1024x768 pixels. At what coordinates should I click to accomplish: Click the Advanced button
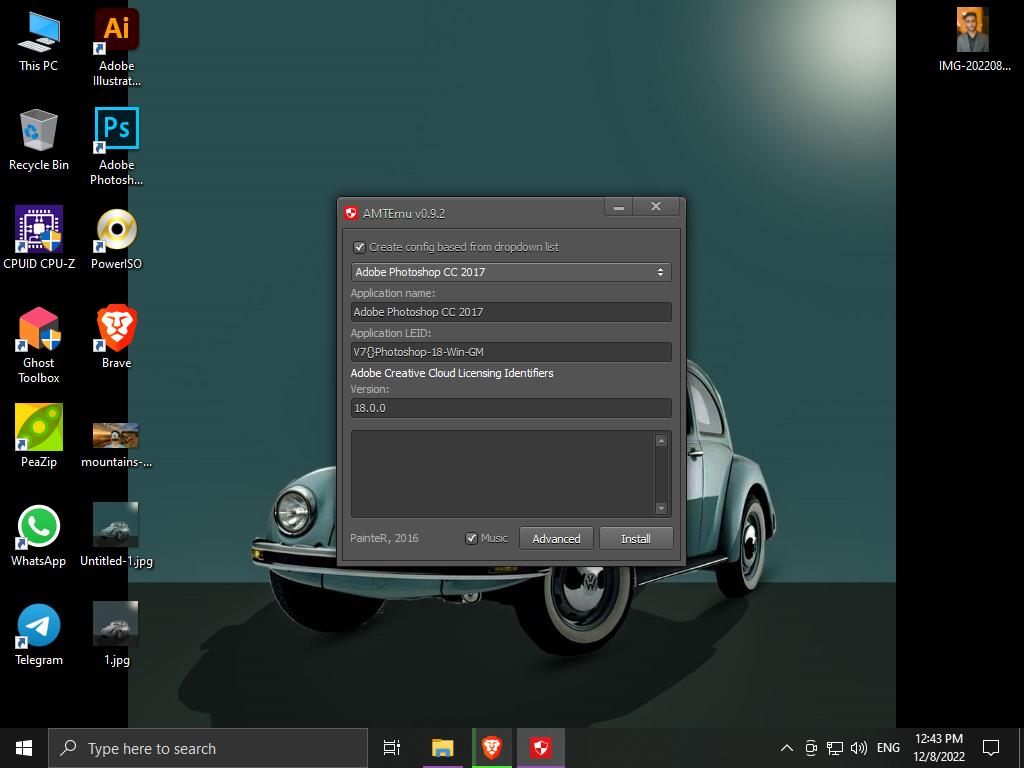(x=556, y=538)
